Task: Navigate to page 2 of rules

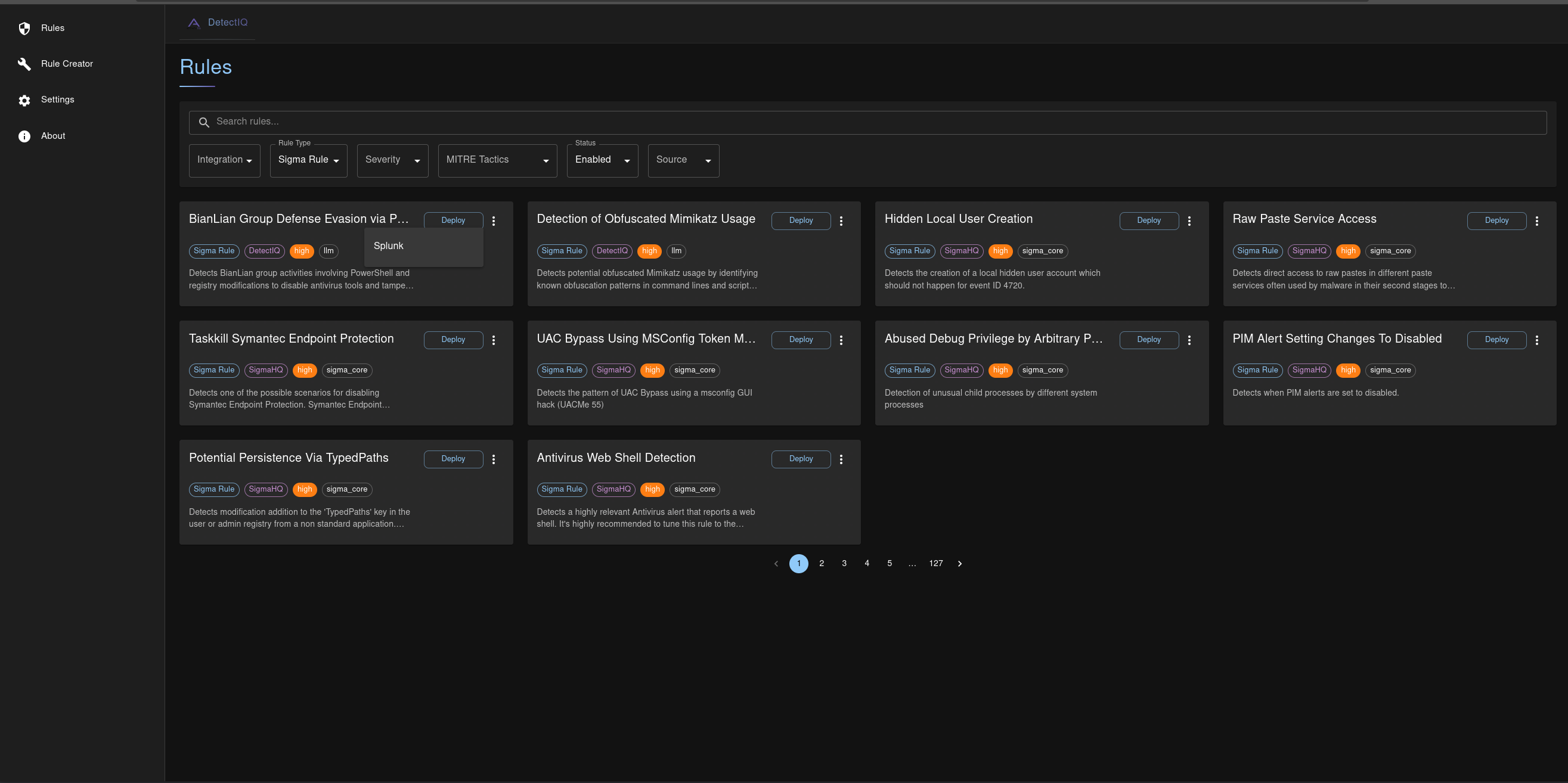Action: (821, 563)
